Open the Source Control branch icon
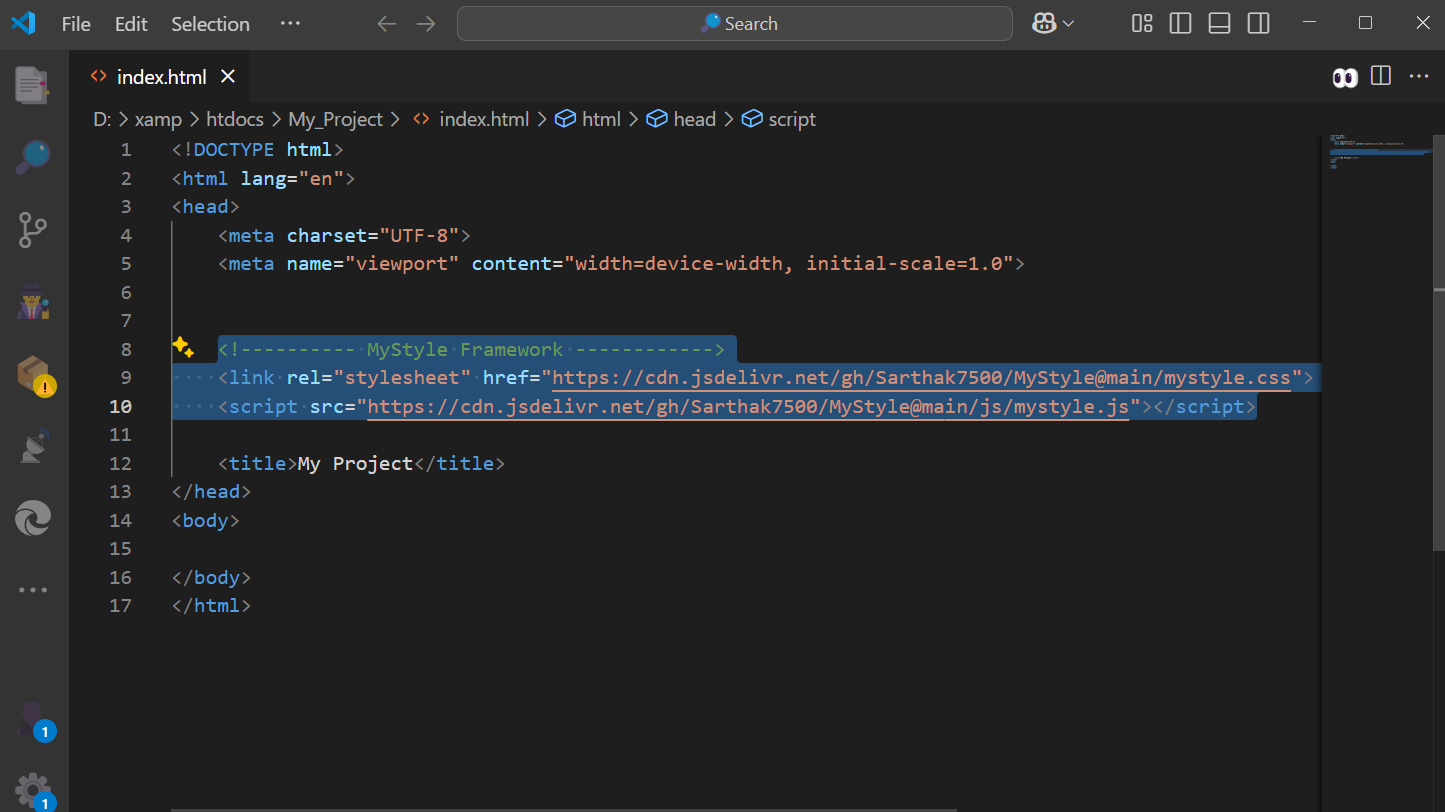This screenshot has width=1445, height=812. 33,230
